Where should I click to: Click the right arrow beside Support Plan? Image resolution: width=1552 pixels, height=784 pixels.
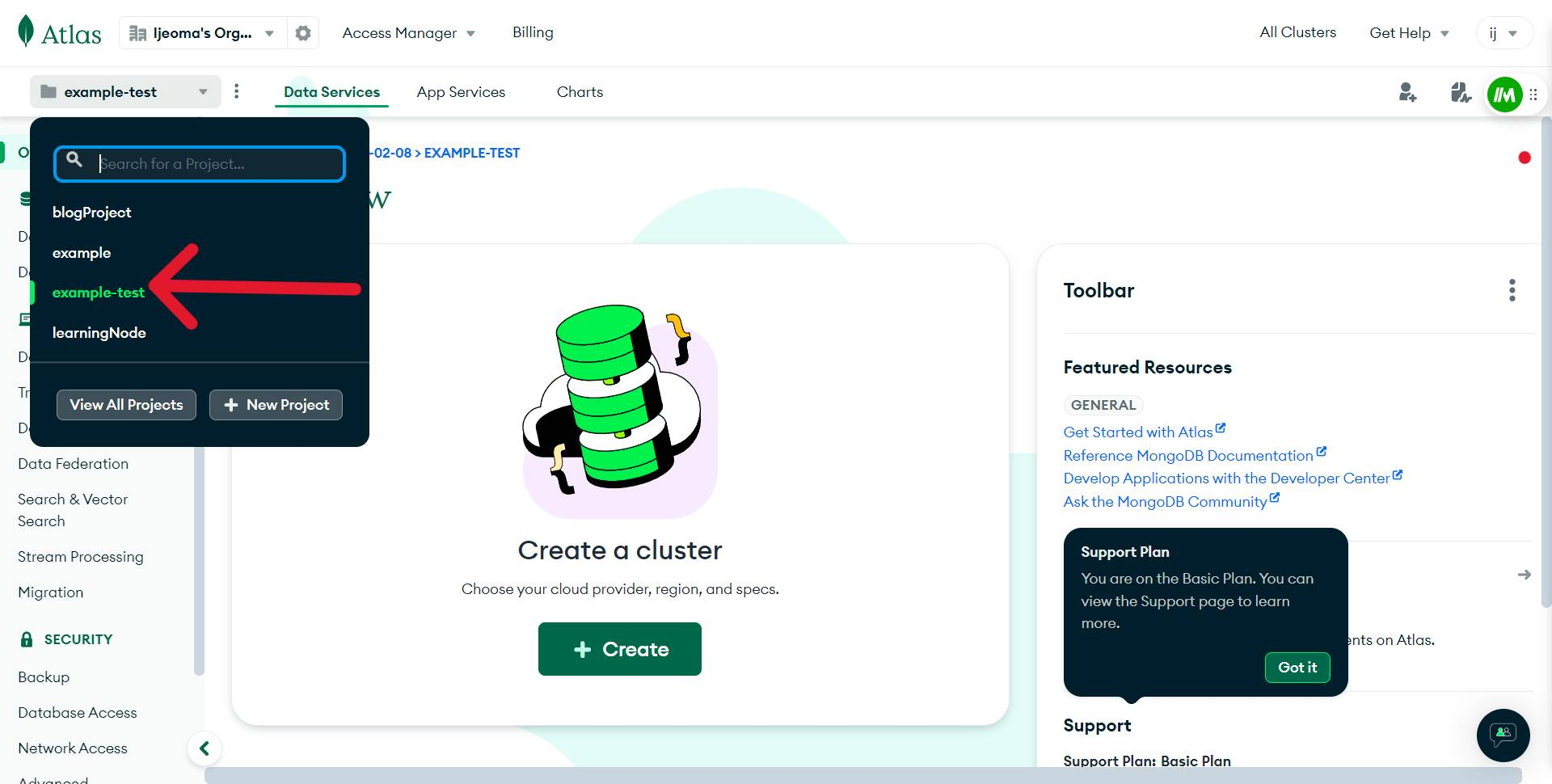(x=1525, y=575)
